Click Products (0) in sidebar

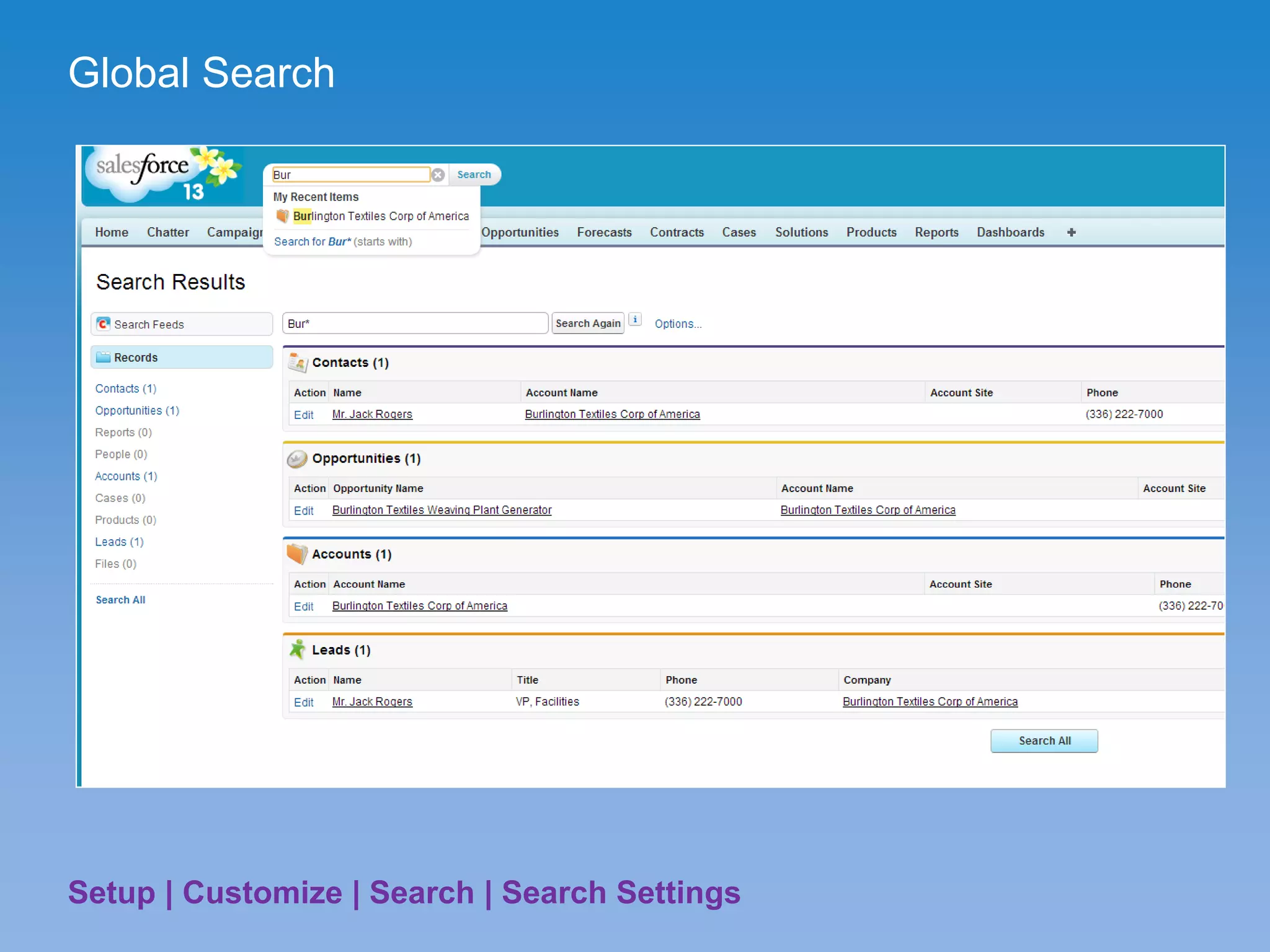(125, 520)
